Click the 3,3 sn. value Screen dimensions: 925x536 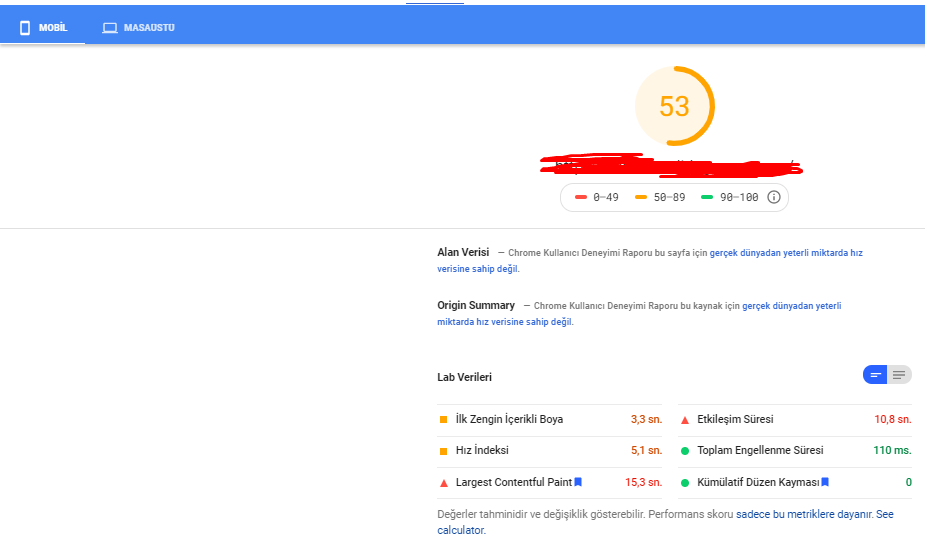647,419
